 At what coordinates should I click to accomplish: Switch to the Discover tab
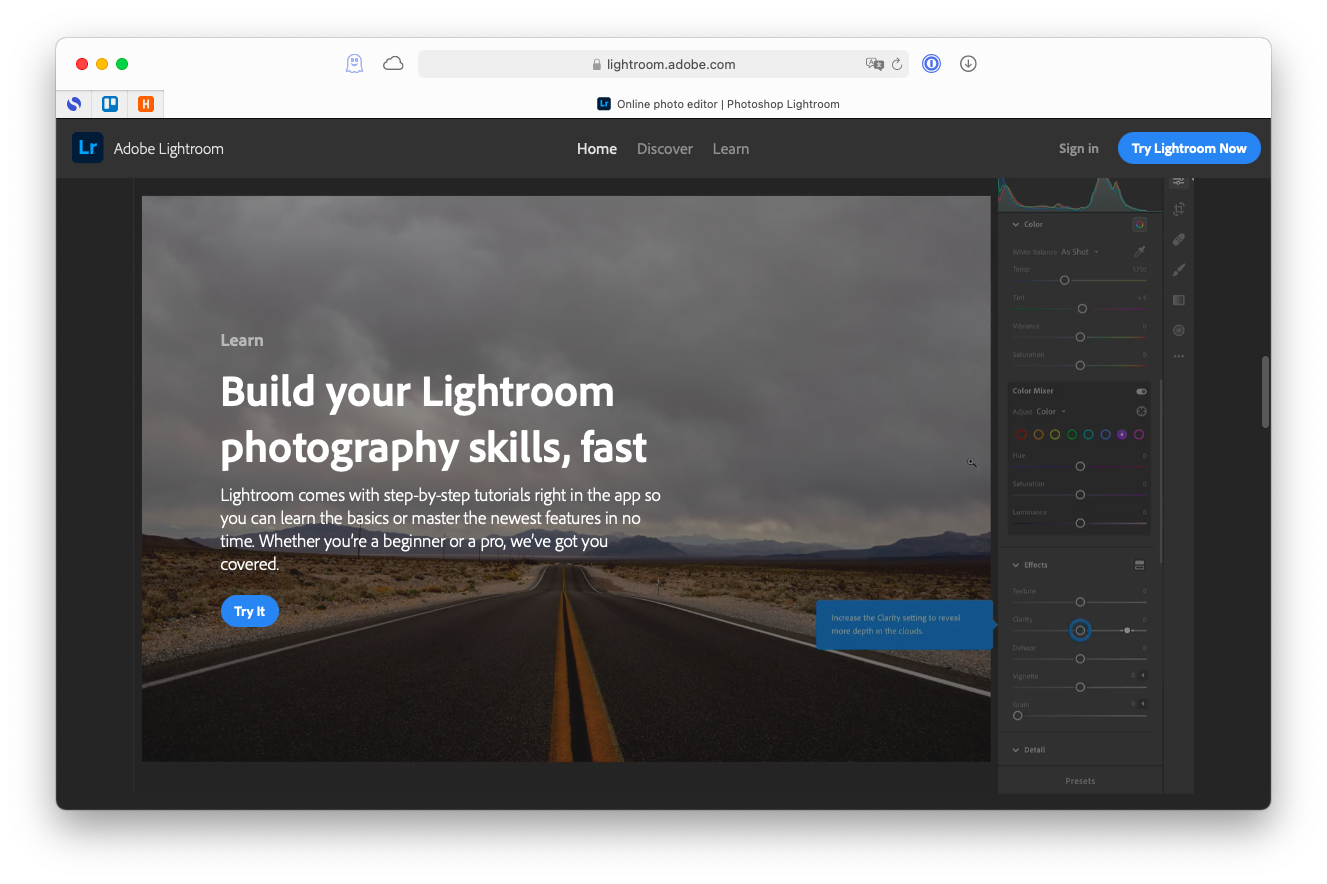click(664, 148)
